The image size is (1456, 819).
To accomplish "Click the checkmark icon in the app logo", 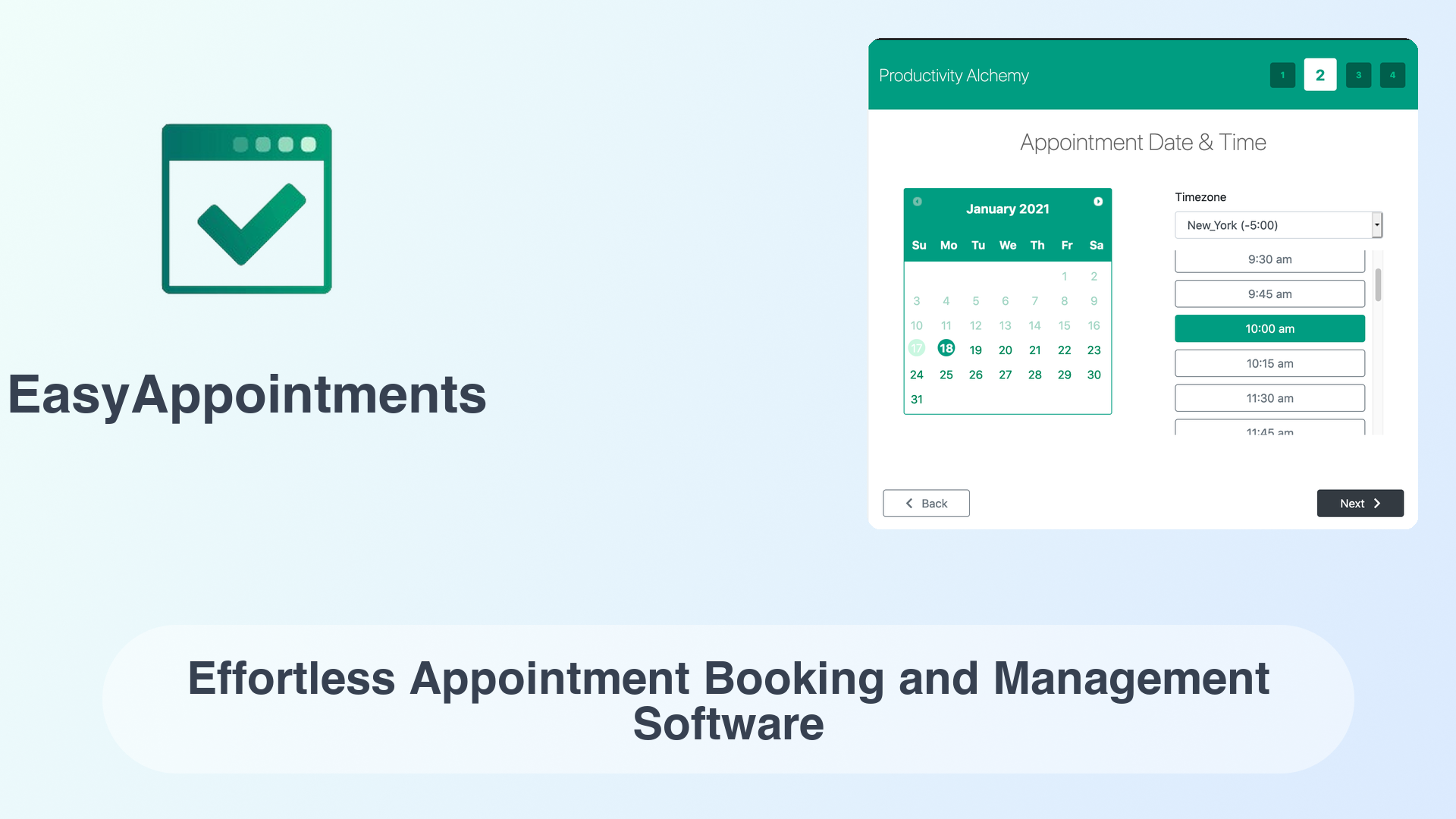I will pyautogui.click(x=248, y=222).
